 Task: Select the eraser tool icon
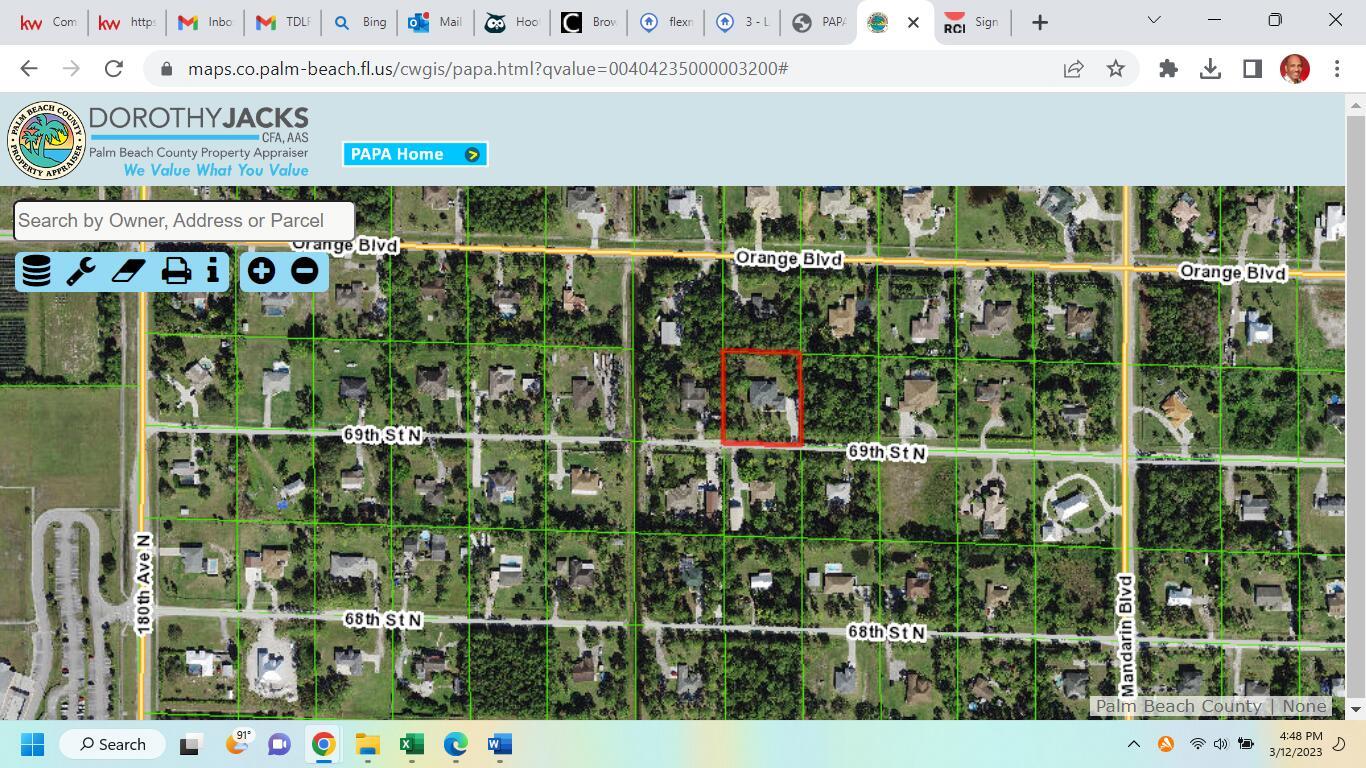(128, 271)
